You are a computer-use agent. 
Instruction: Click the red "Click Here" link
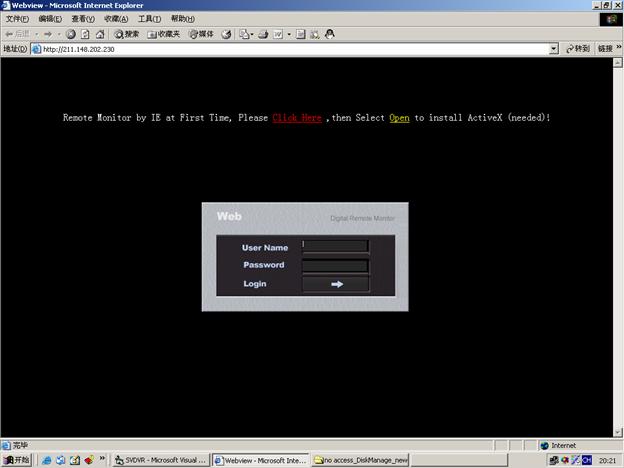click(297, 118)
